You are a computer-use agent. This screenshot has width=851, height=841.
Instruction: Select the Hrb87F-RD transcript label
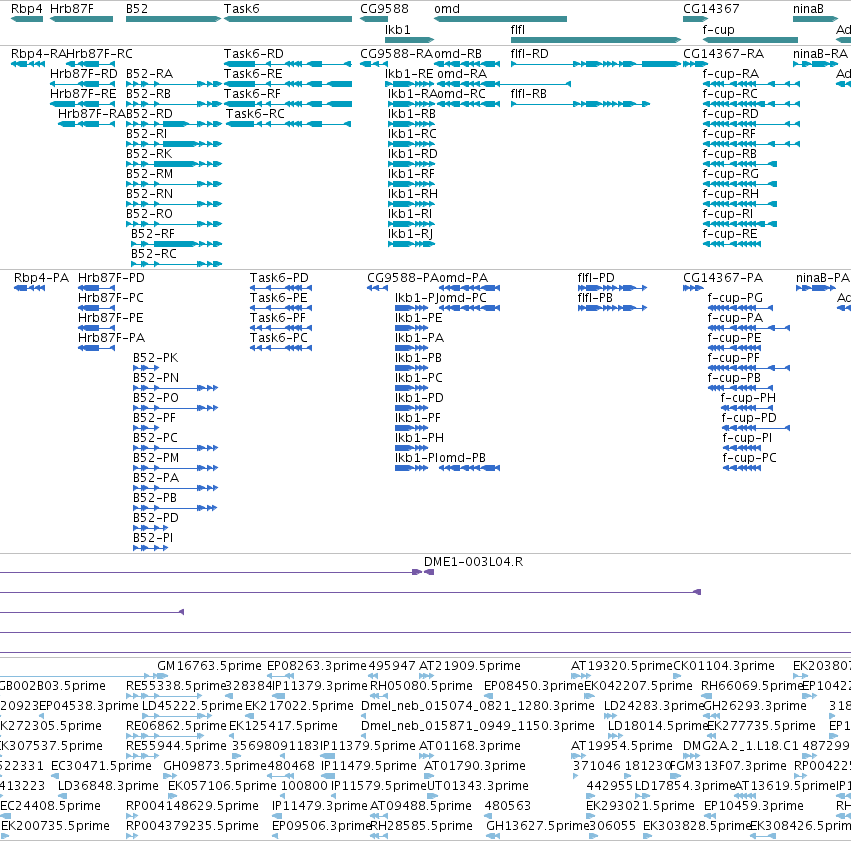tap(84, 74)
